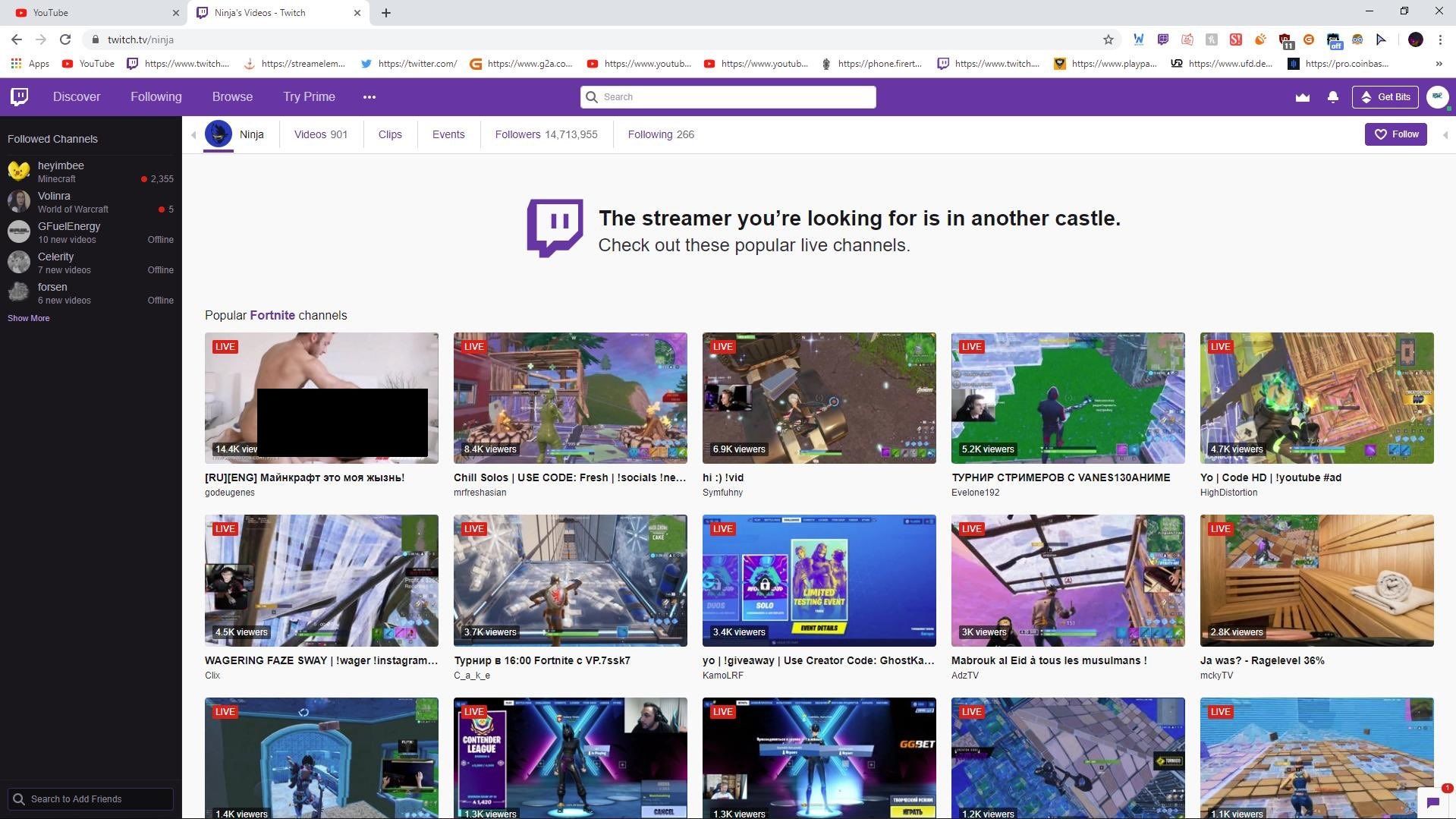Toggle the bookmark star in the address bar
Screen dimensions: 1456x819
(1108, 39)
